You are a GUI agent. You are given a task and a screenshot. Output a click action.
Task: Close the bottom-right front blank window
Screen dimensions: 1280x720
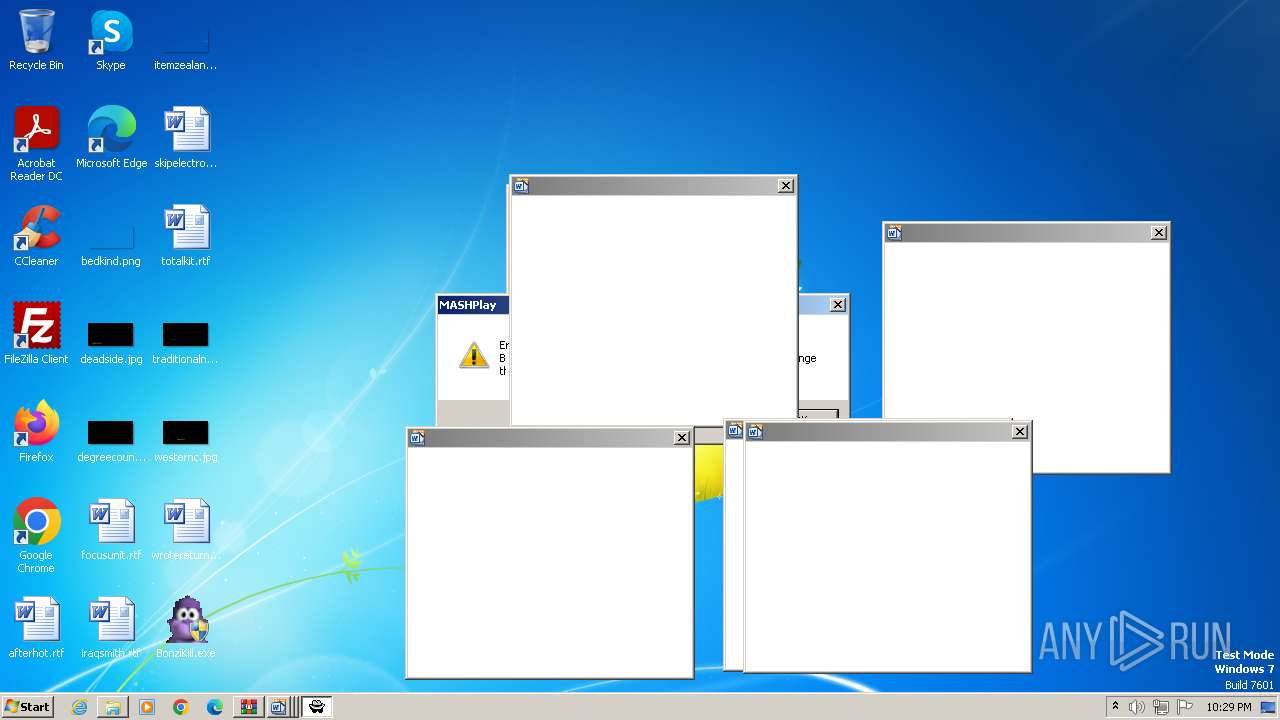click(x=1019, y=432)
